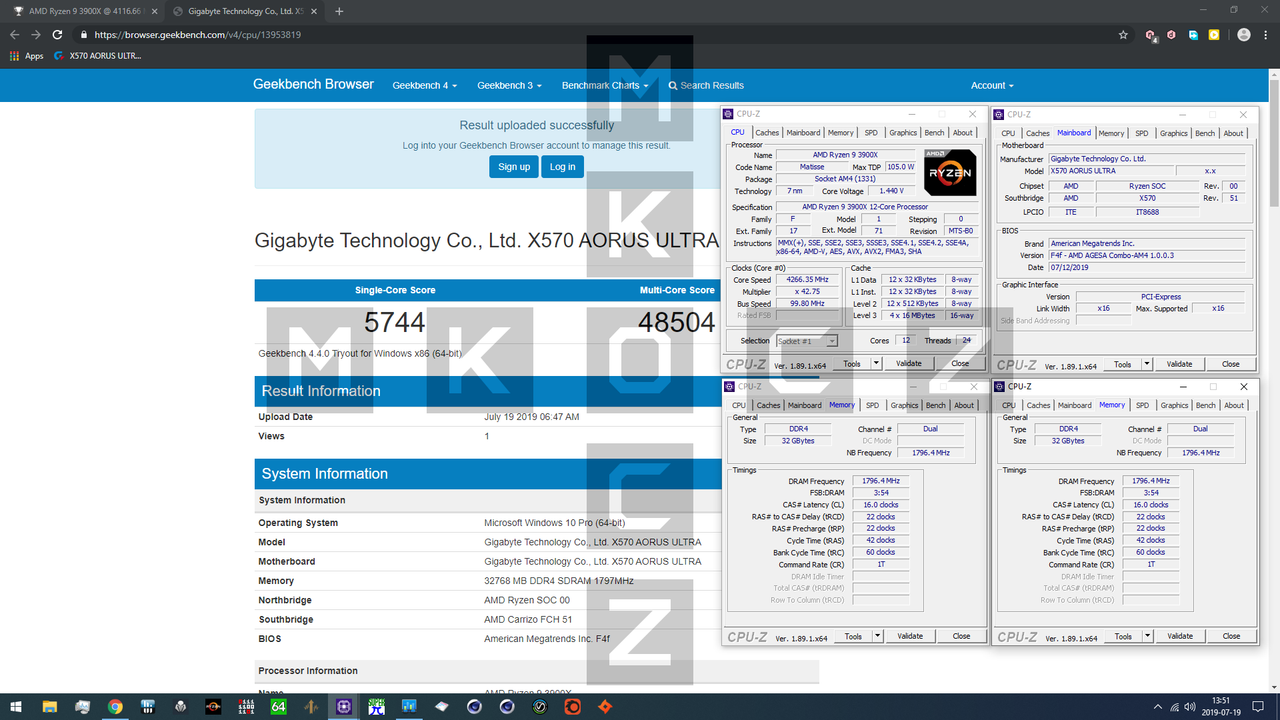The width and height of the screenshot is (1280, 720).
Task: Click the Log in button
Action: click(x=563, y=167)
